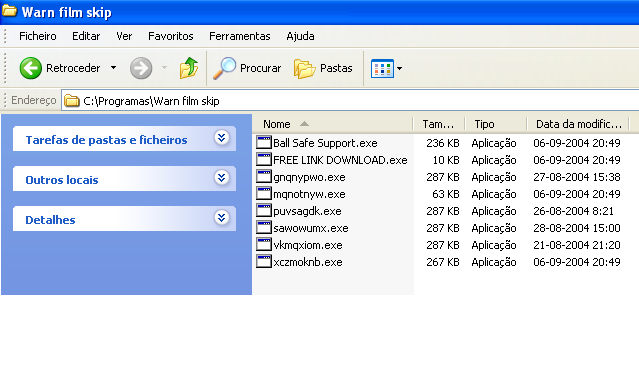Click the 63 KB size value
The width and height of the screenshot is (639, 384).
(x=446, y=194)
